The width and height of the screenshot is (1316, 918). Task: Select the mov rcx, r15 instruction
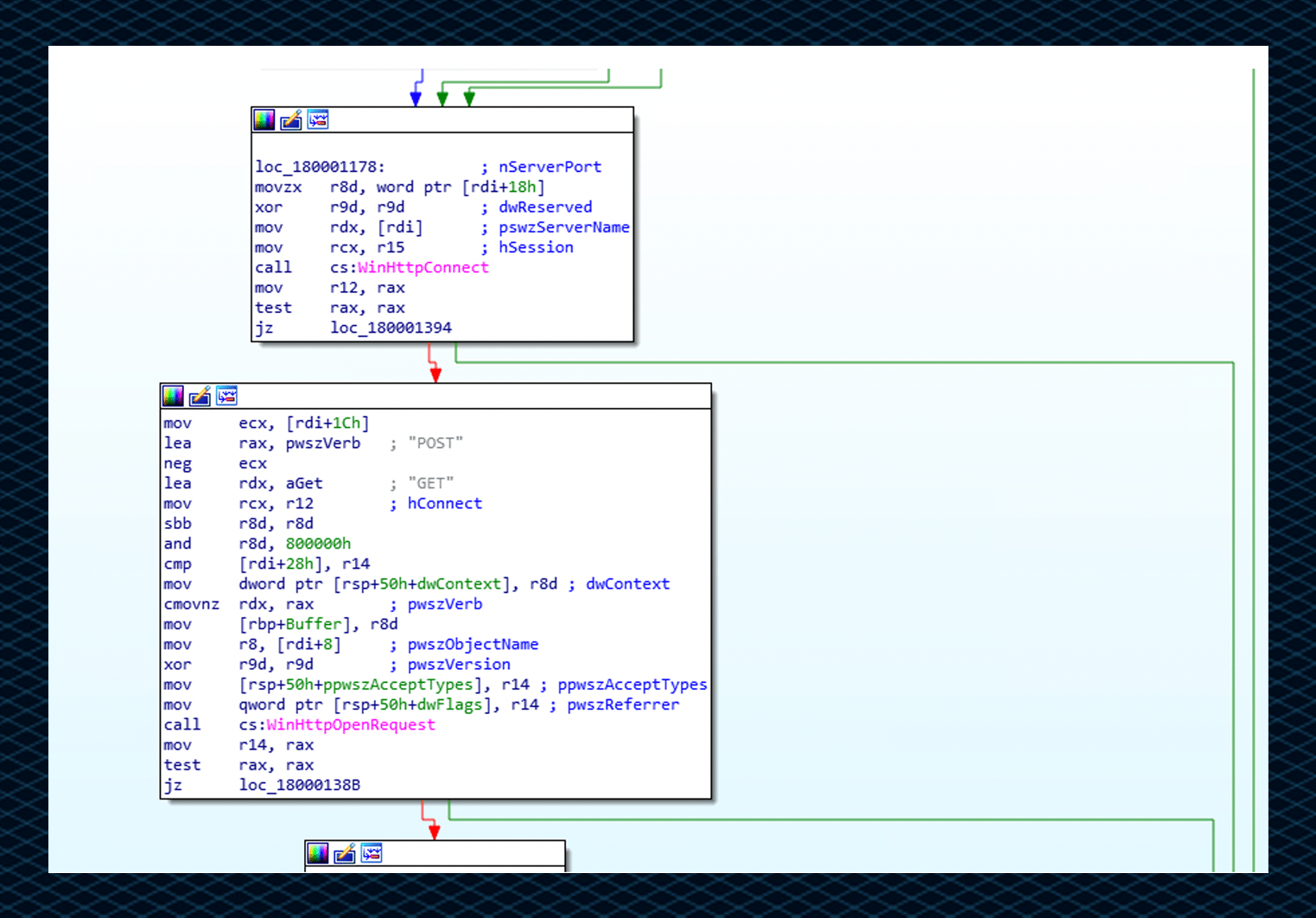coord(329,247)
